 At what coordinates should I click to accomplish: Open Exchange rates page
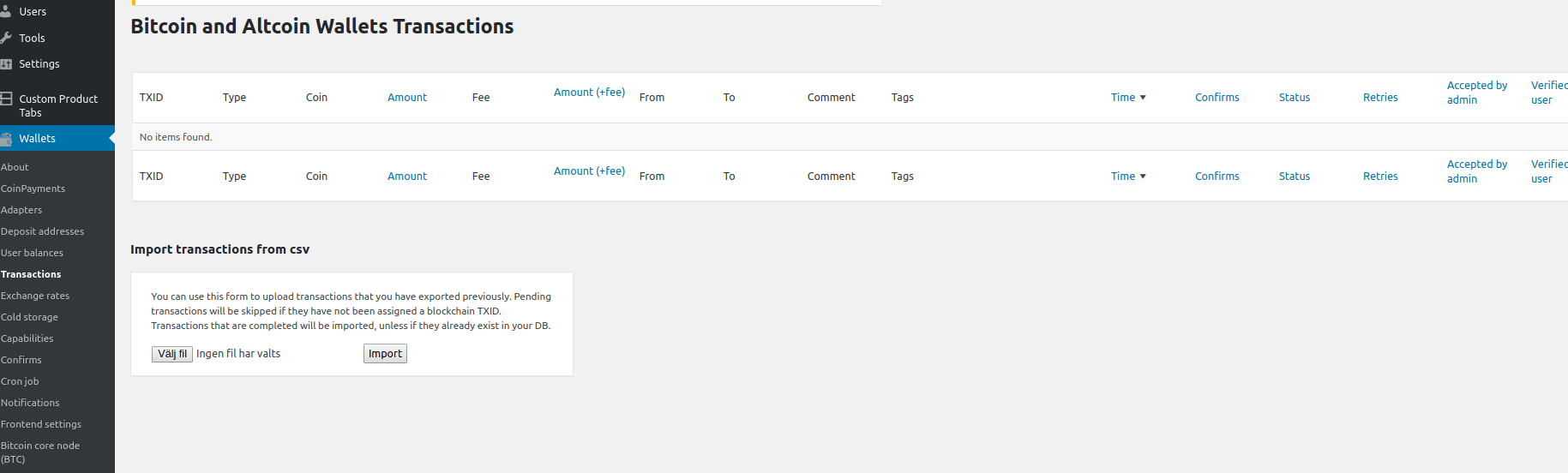tap(35, 296)
